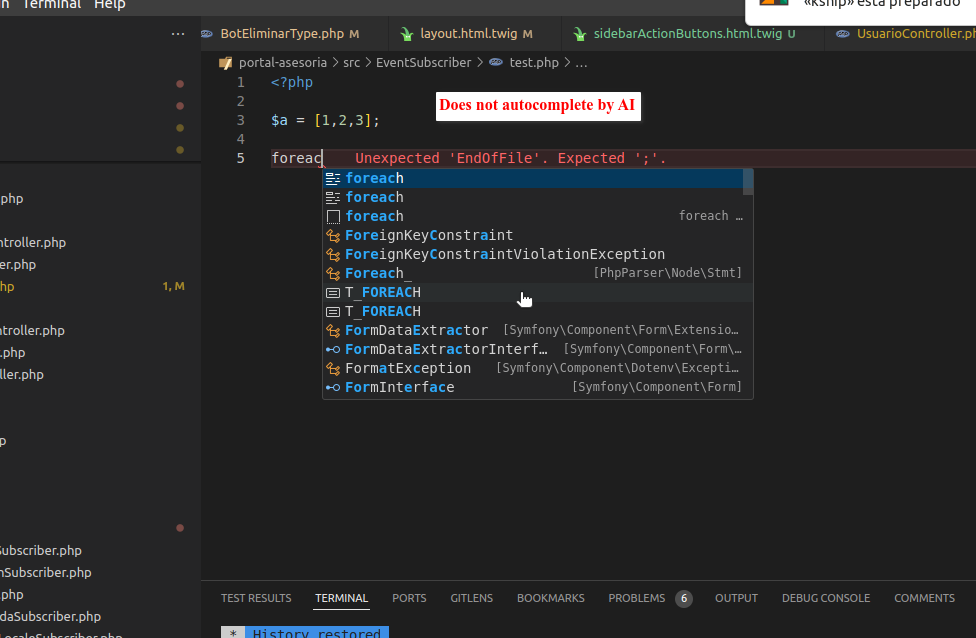Image resolution: width=976 pixels, height=638 pixels.
Task: Select the first foreach suggestion in list
Action: click(x=375, y=178)
